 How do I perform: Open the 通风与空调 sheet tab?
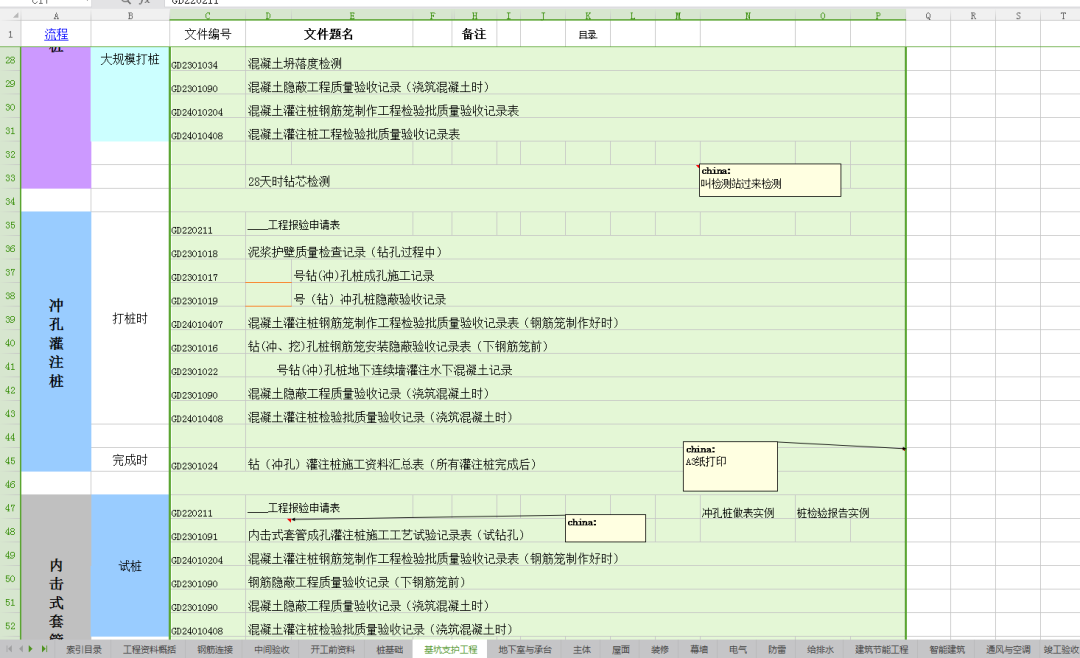(1008, 650)
